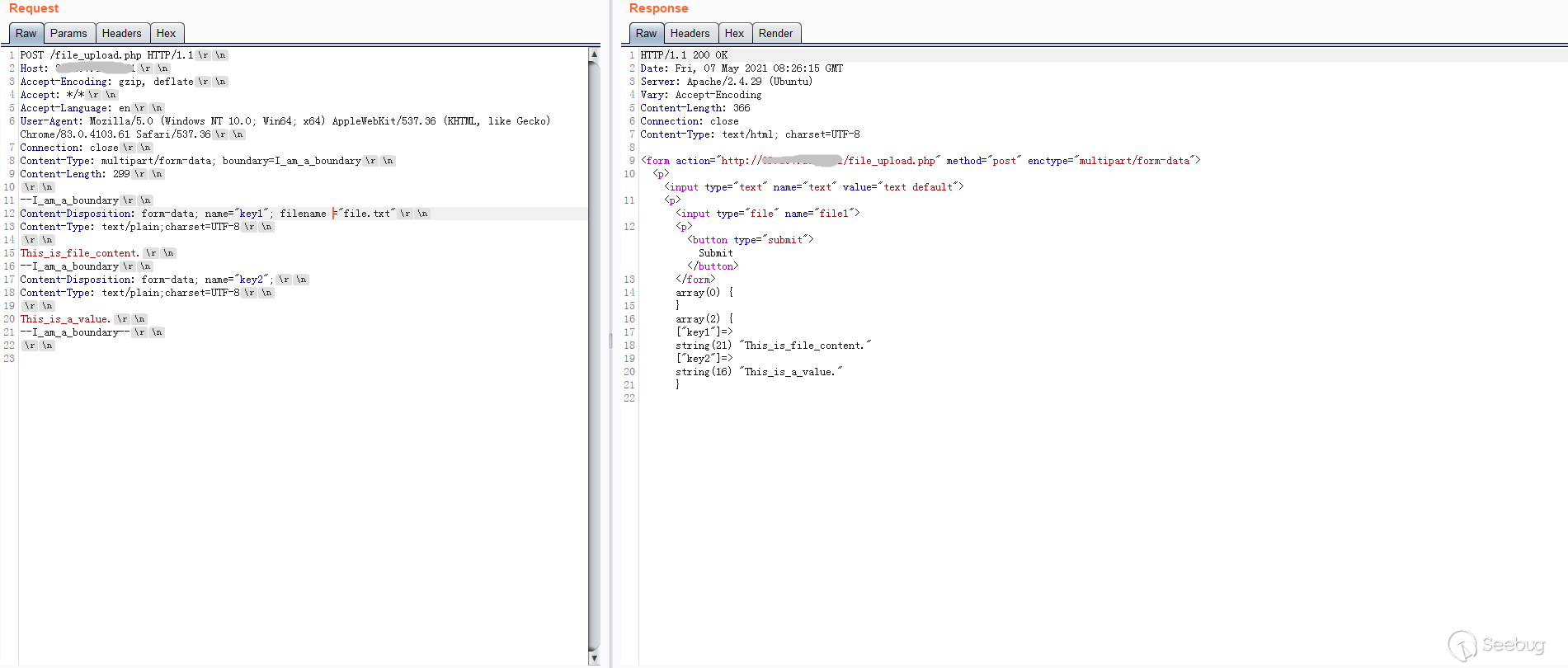Image resolution: width=1568 pixels, height=668 pixels.
Task: Select the Request Raw tab
Action: coord(26,33)
